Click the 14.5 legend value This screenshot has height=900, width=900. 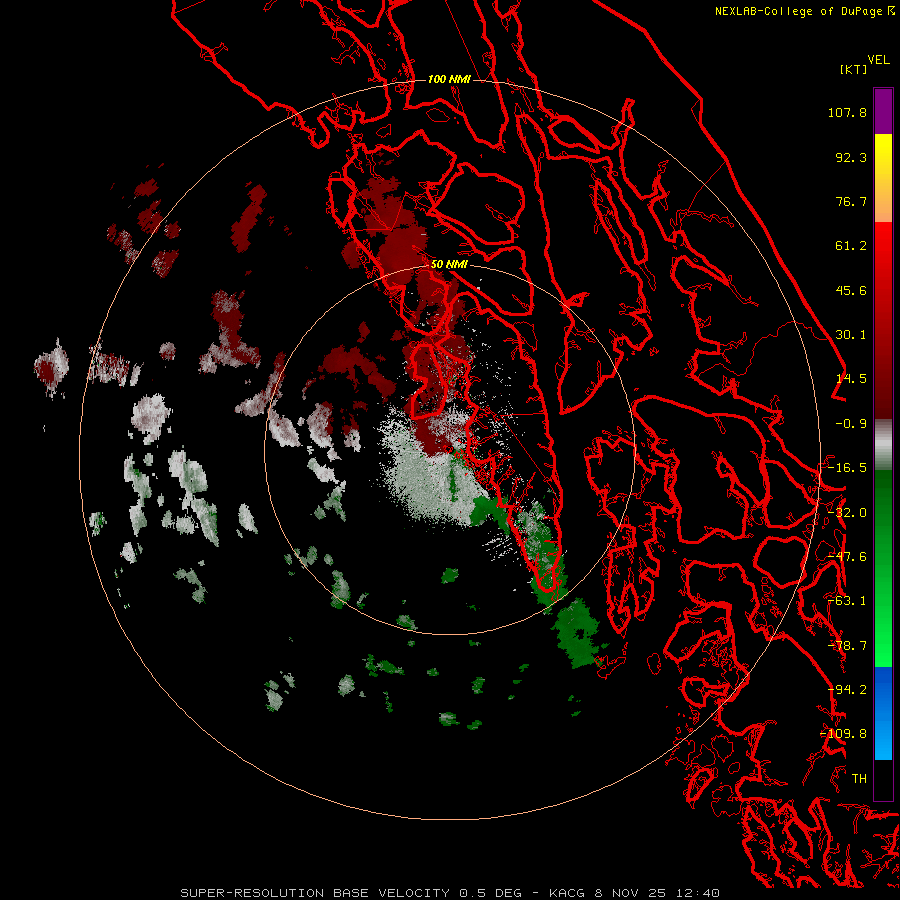point(851,379)
